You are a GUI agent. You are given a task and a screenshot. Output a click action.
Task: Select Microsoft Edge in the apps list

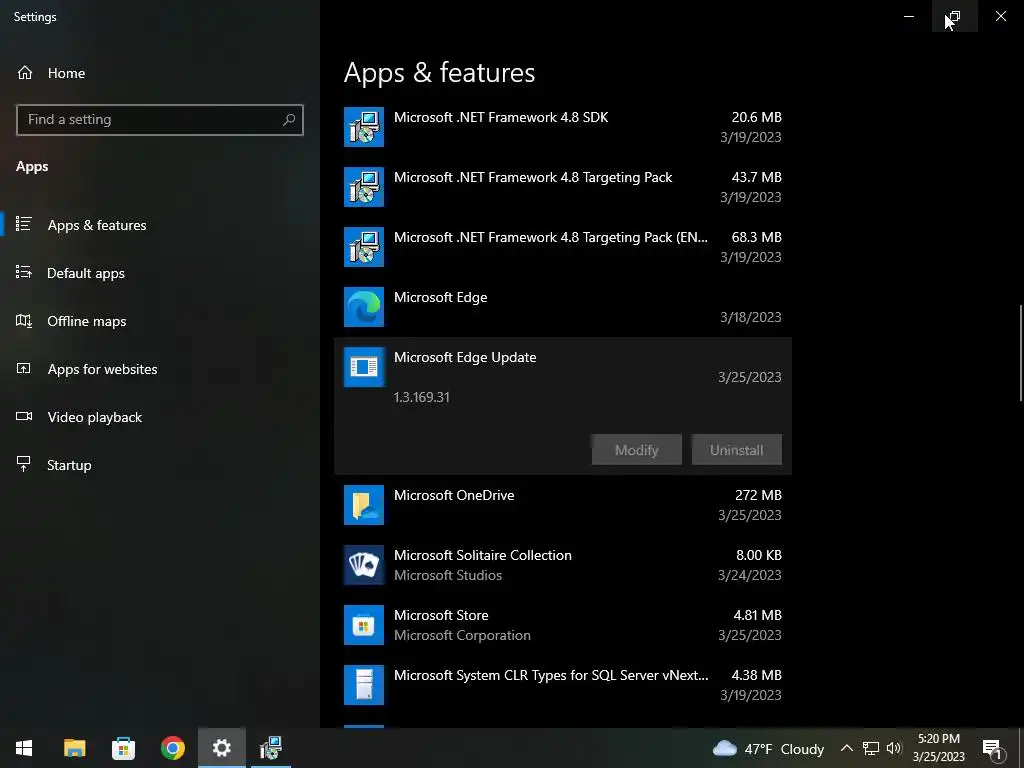click(562, 307)
